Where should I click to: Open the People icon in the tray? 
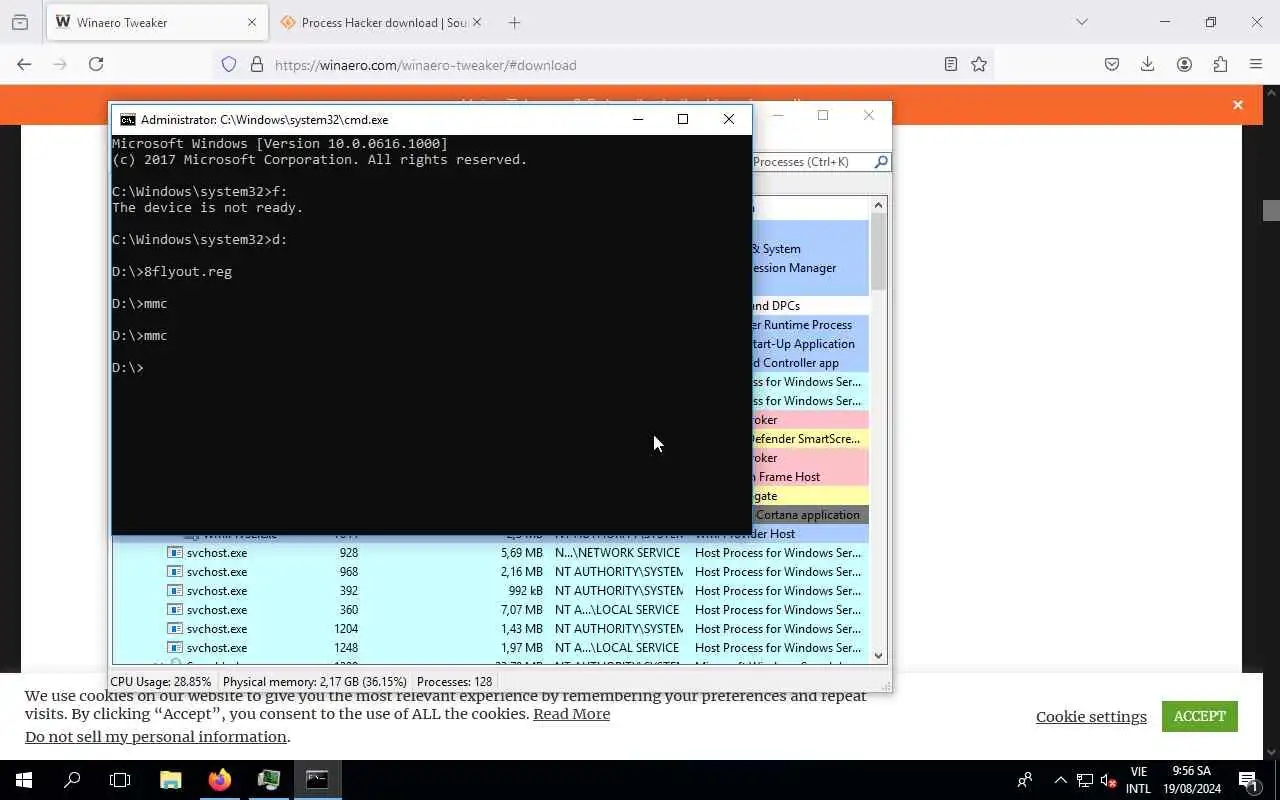pos(1025,780)
